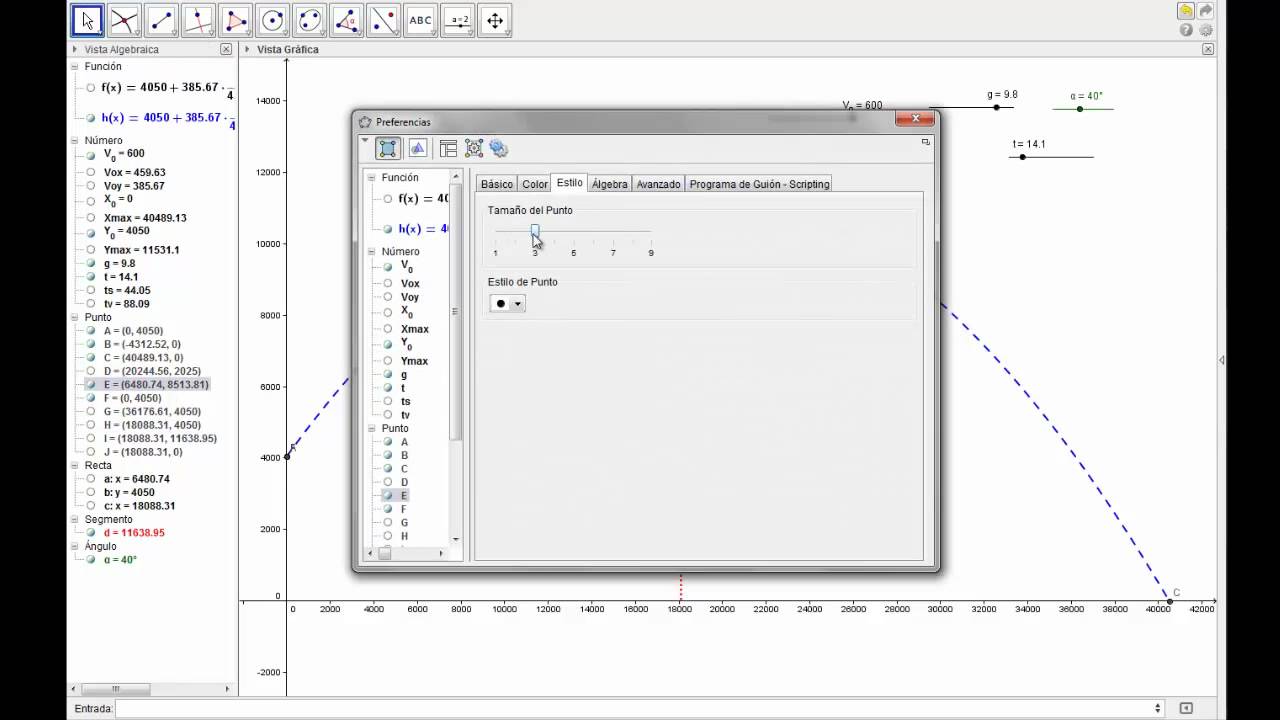The width and height of the screenshot is (1280, 720).
Task: Toggle visibility of Xmax = 40489.13
Action: click(x=91, y=218)
